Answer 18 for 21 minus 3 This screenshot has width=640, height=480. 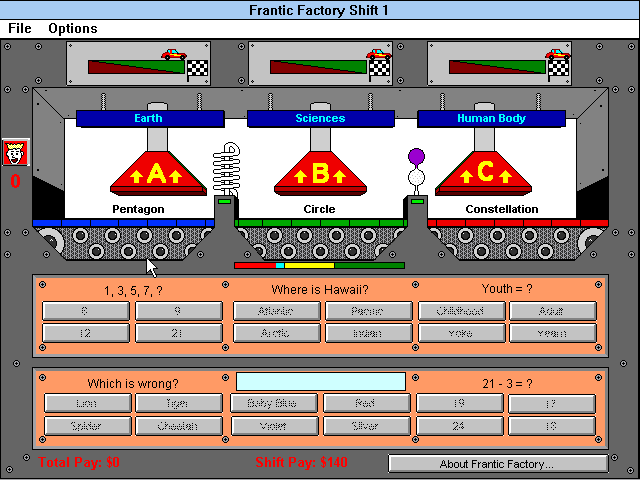(552, 426)
